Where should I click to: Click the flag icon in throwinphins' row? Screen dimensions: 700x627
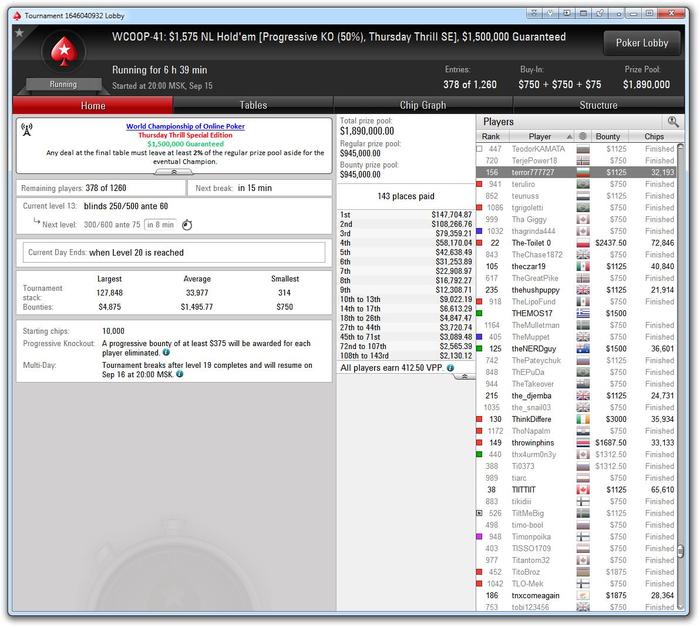[583, 443]
